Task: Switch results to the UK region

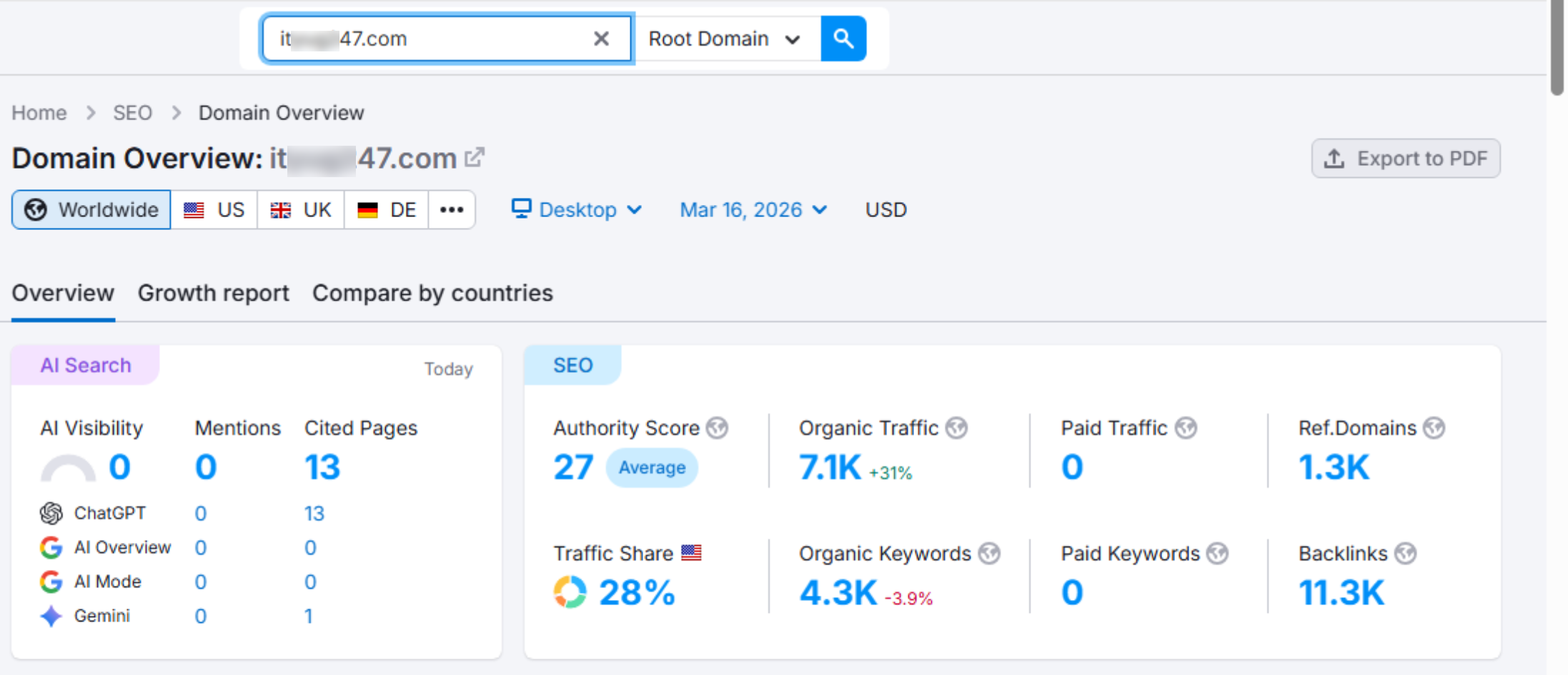Action: point(300,209)
